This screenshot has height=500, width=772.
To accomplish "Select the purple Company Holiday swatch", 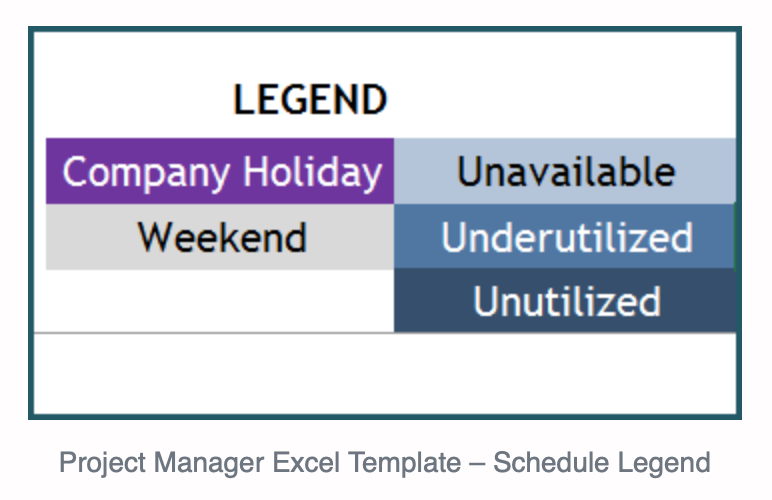I will (x=220, y=171).
